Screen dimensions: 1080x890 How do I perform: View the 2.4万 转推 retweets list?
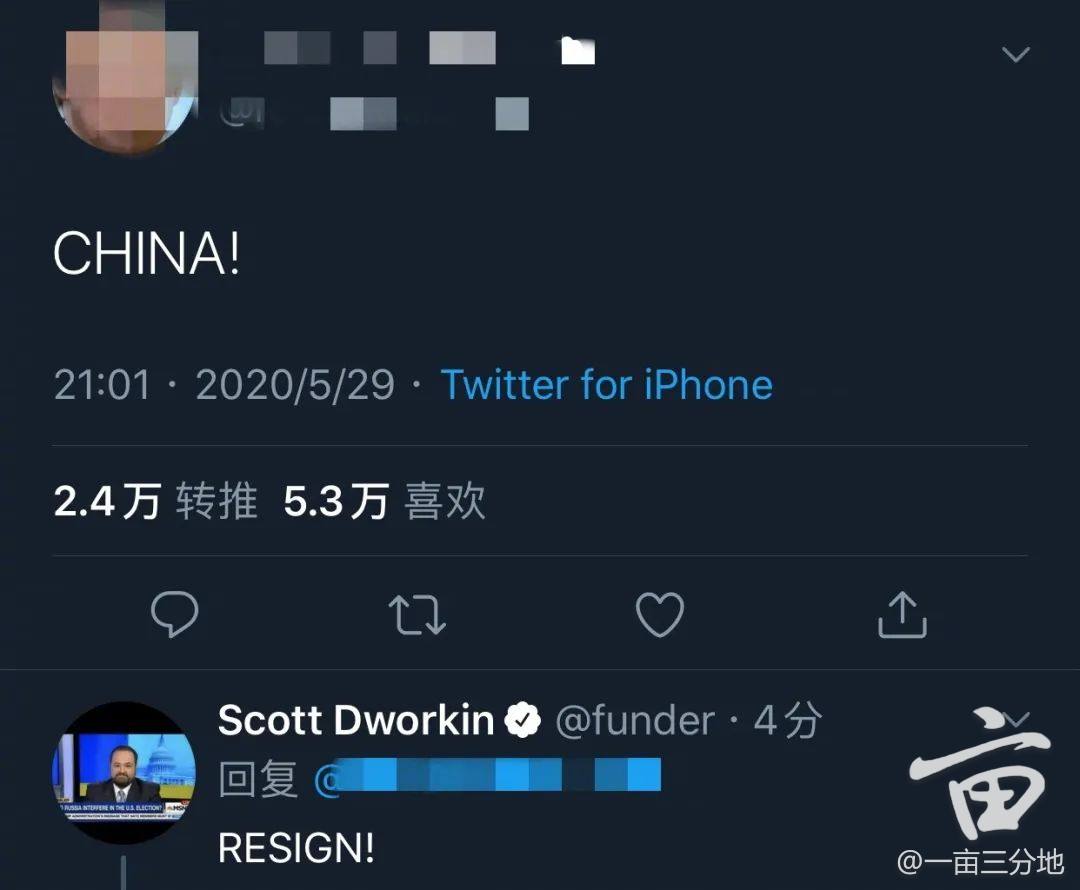click(x=156, y=501)
